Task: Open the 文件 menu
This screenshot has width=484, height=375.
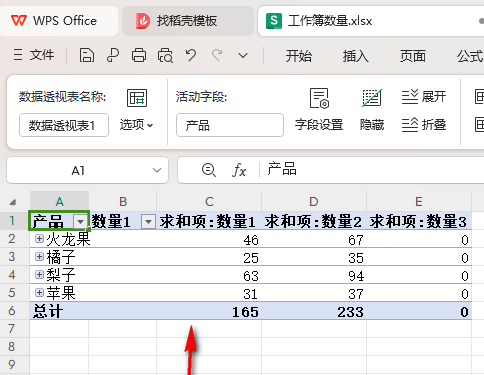Action: [34, 55]
